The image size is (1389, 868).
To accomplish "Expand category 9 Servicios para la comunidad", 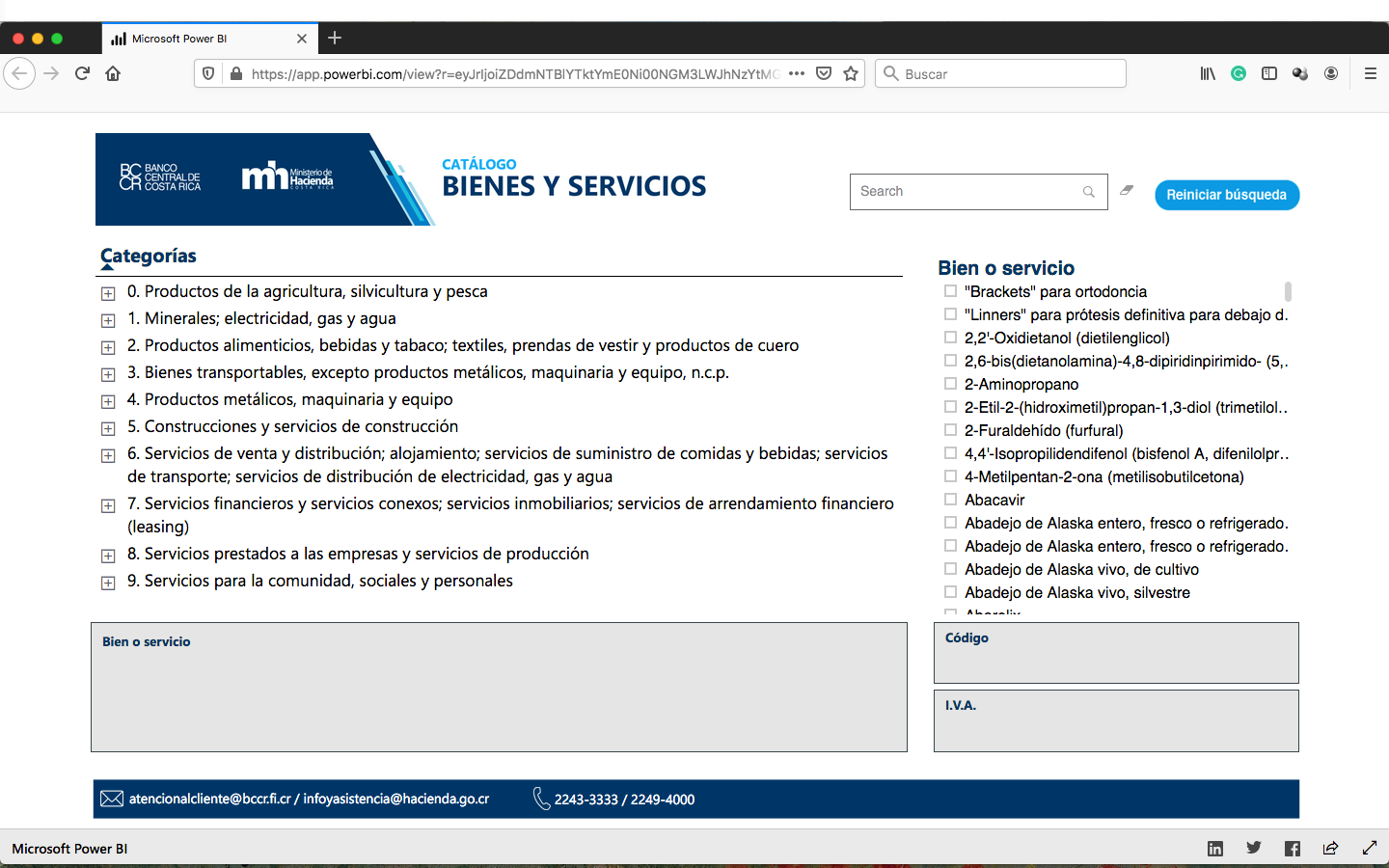I will click(107, 583).
